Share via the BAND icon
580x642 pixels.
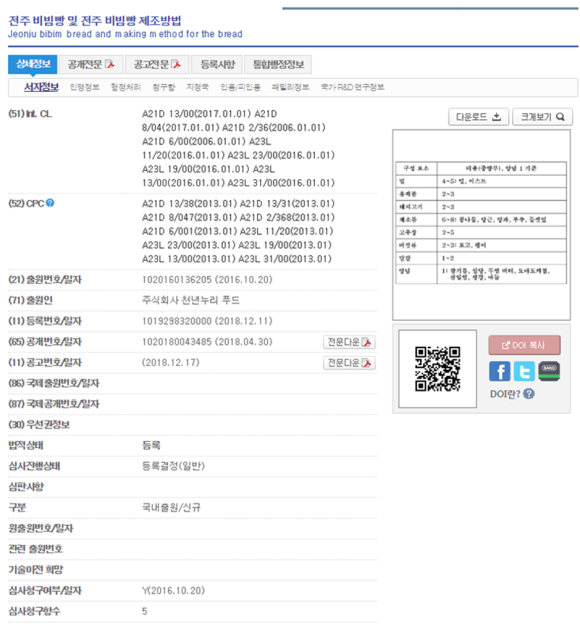pos(549,371)
